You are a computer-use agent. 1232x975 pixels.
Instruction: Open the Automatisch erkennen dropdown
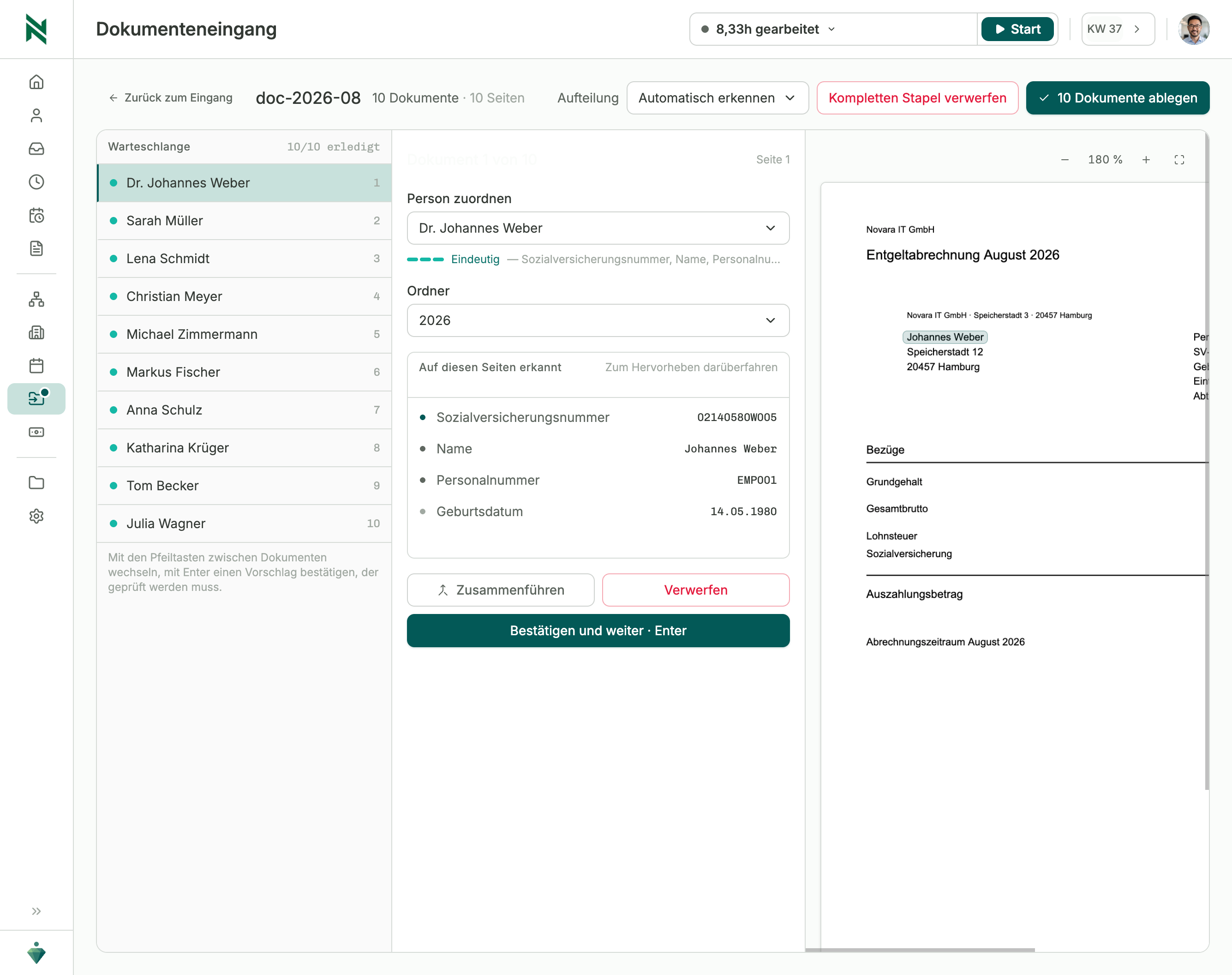click(x=718, y=98)
